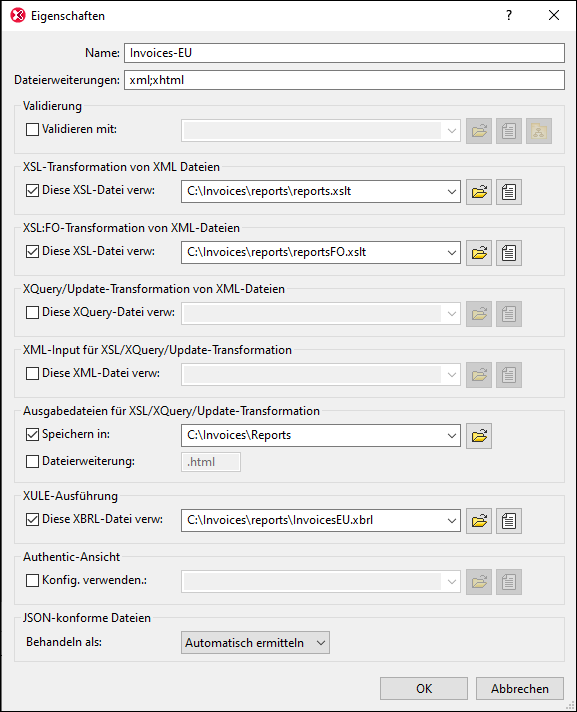Screen dimensions: 577x712
Task: Open XSL transformation file window icon
Action: [508, 192]
